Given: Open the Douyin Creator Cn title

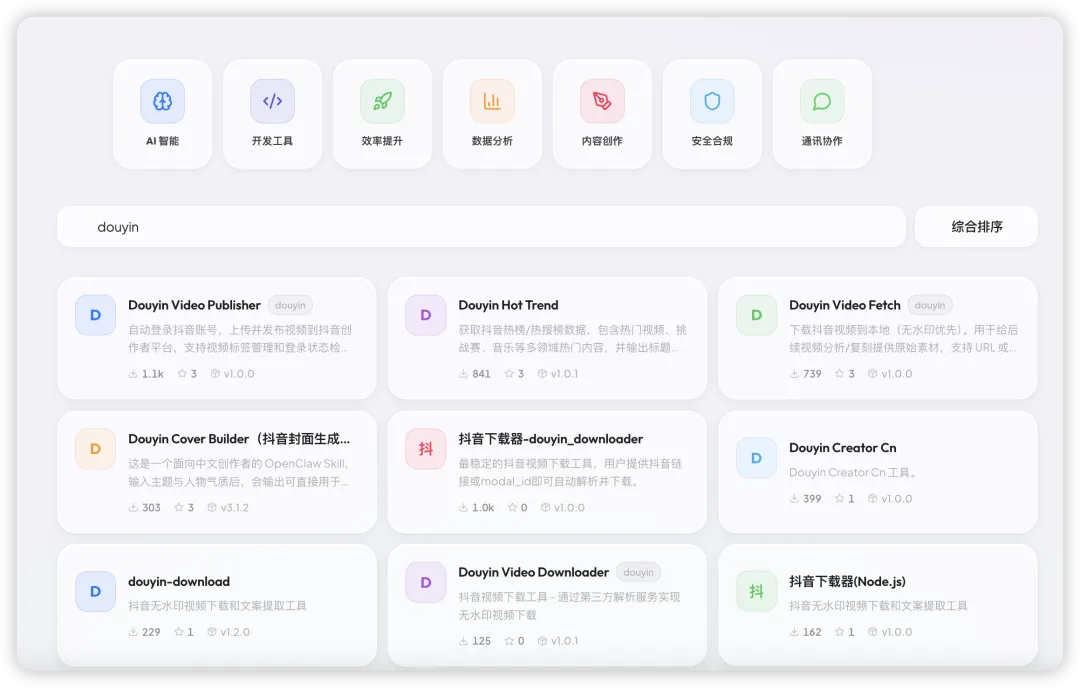Looking at the screenshot, I should point(843,448).
